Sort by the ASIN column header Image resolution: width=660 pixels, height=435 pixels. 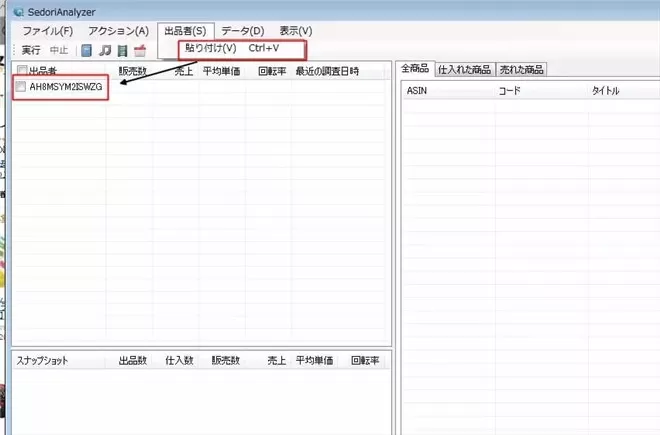coord(418,91)
